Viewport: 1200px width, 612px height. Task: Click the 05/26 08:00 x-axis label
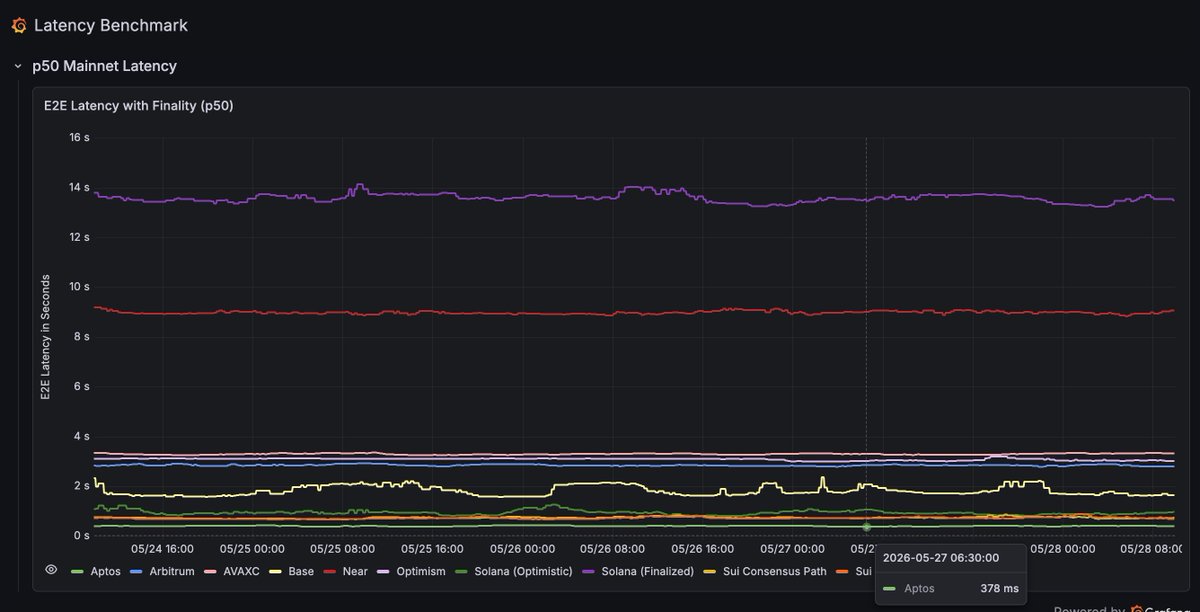tap(613, 549)
